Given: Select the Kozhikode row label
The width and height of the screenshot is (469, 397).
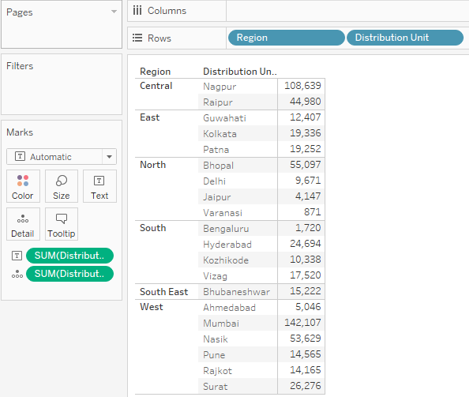Looking at the screenshot, I should click(x=226, y=260).
